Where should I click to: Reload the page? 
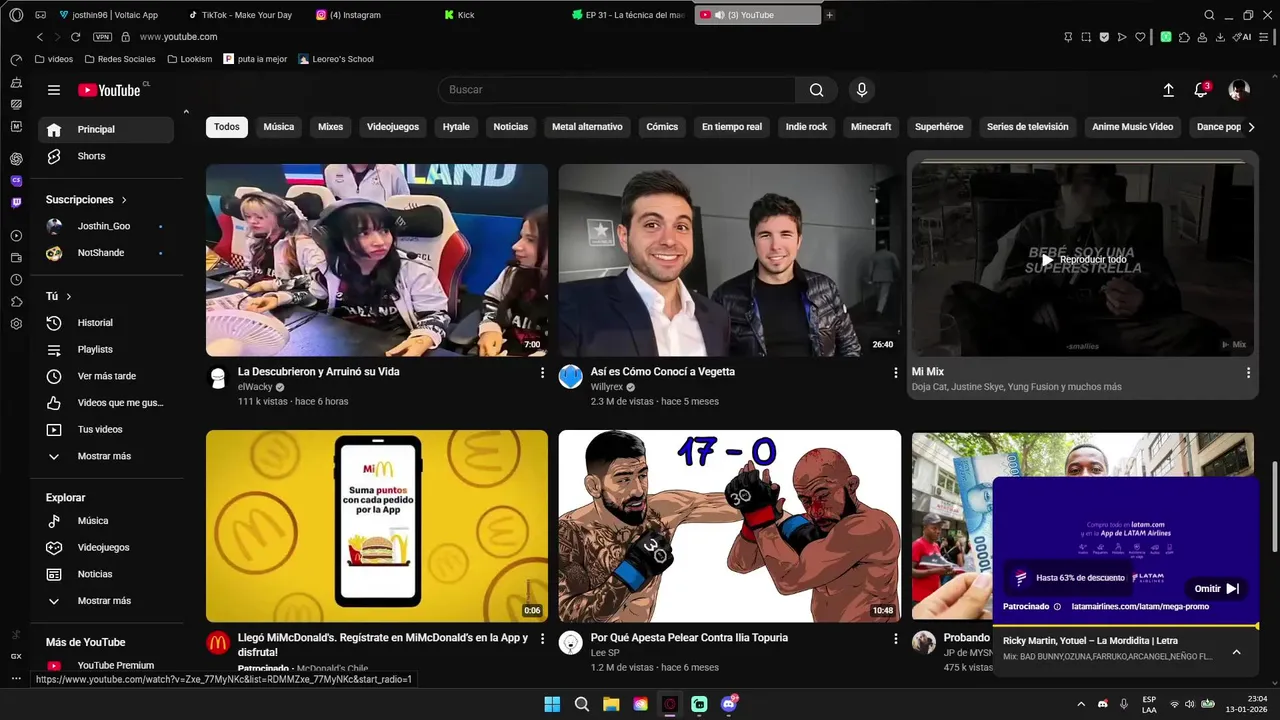(75, 37)
